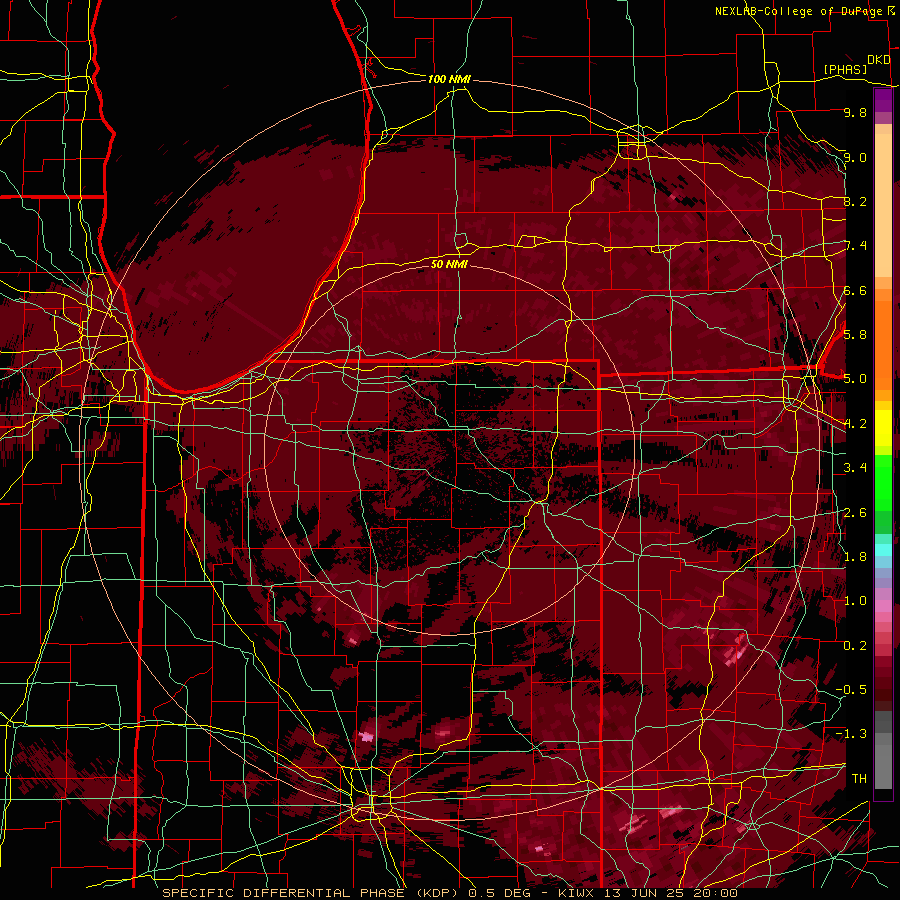Screen dimensions: 900x900
Task: Click the 5.8 color scale value
Action: pyautogui.click(x=855, y=334)
